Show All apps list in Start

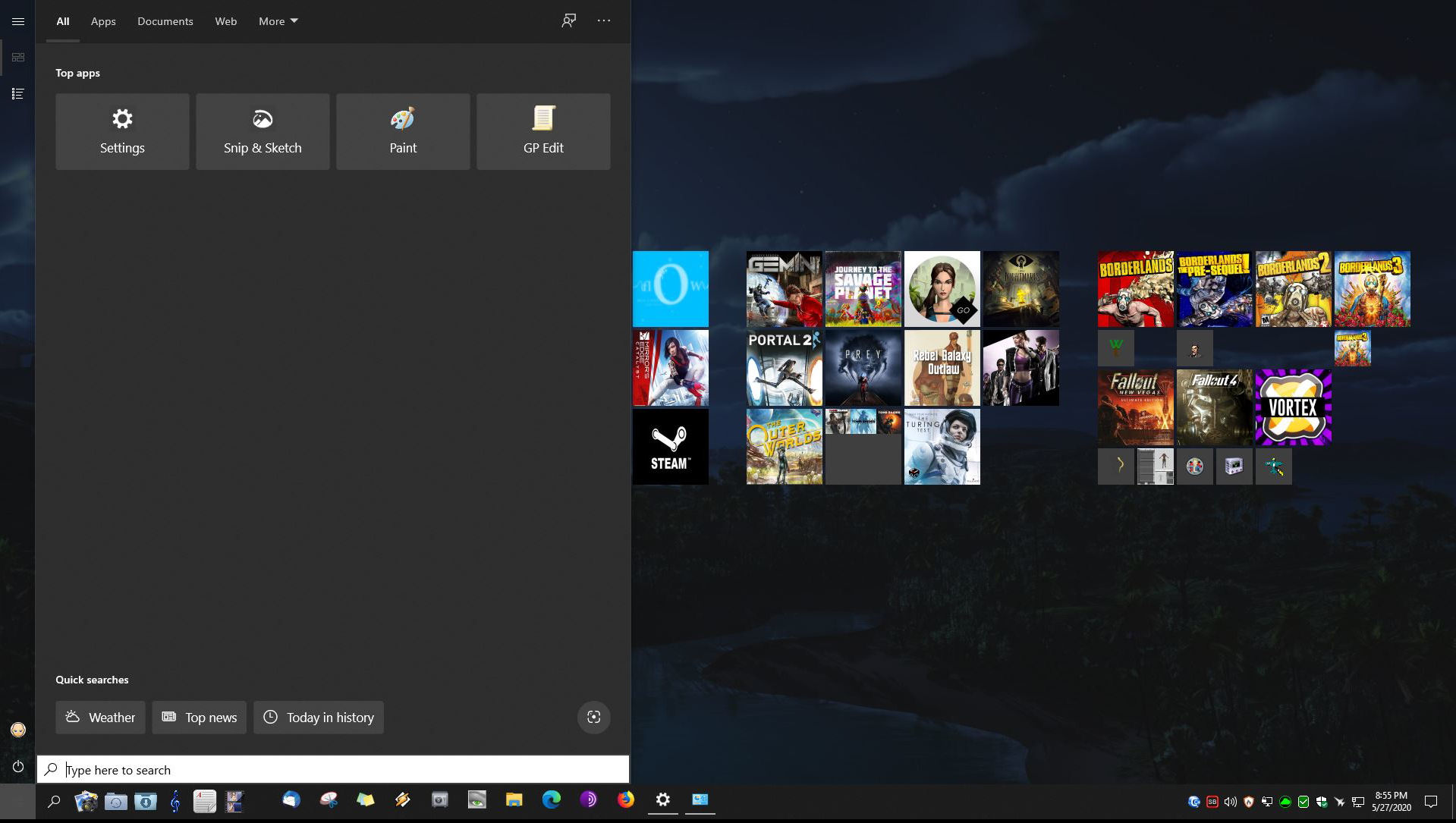point(18,94)
